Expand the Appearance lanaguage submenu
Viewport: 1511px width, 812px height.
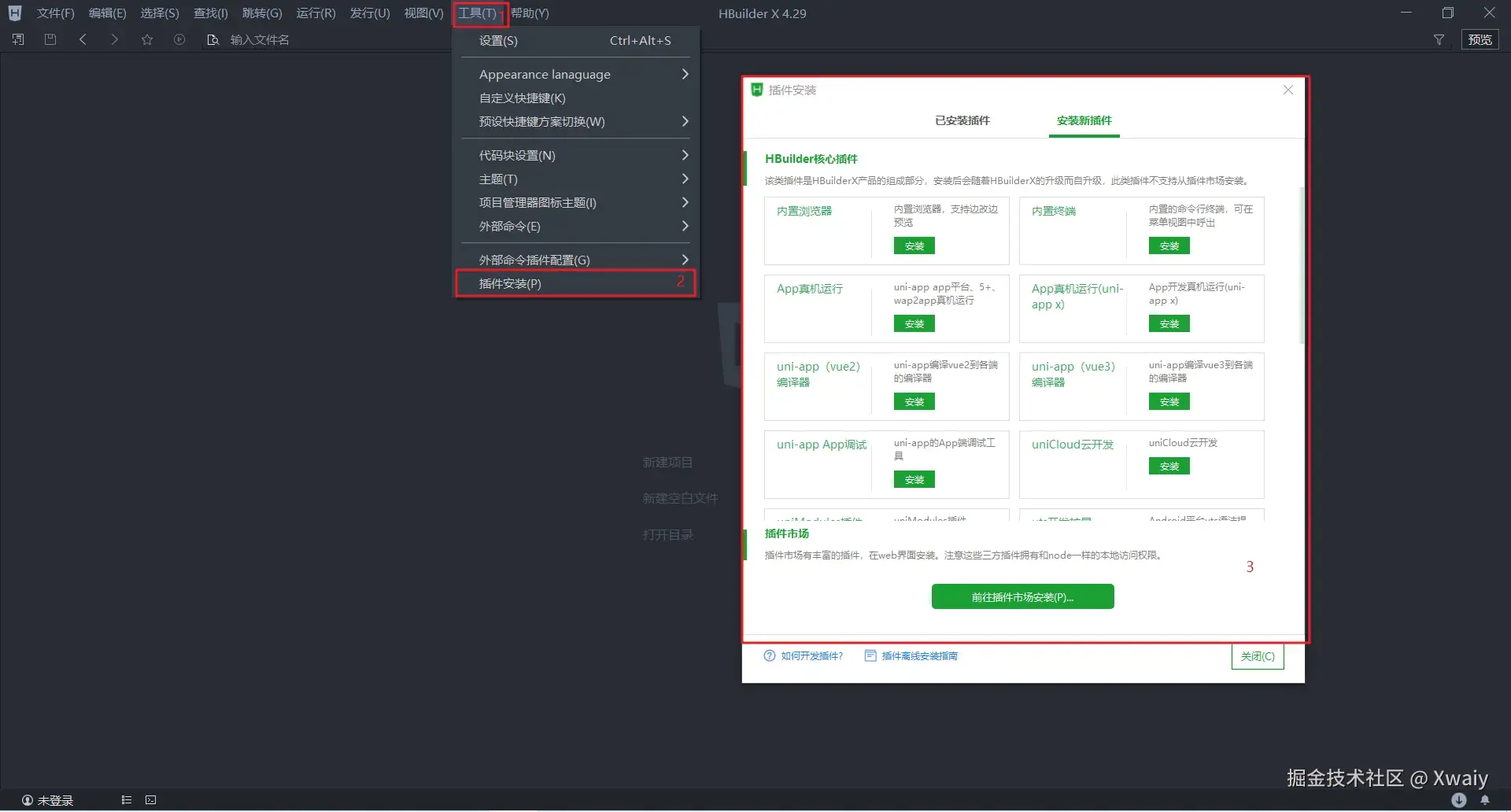[x=576, y=74]
